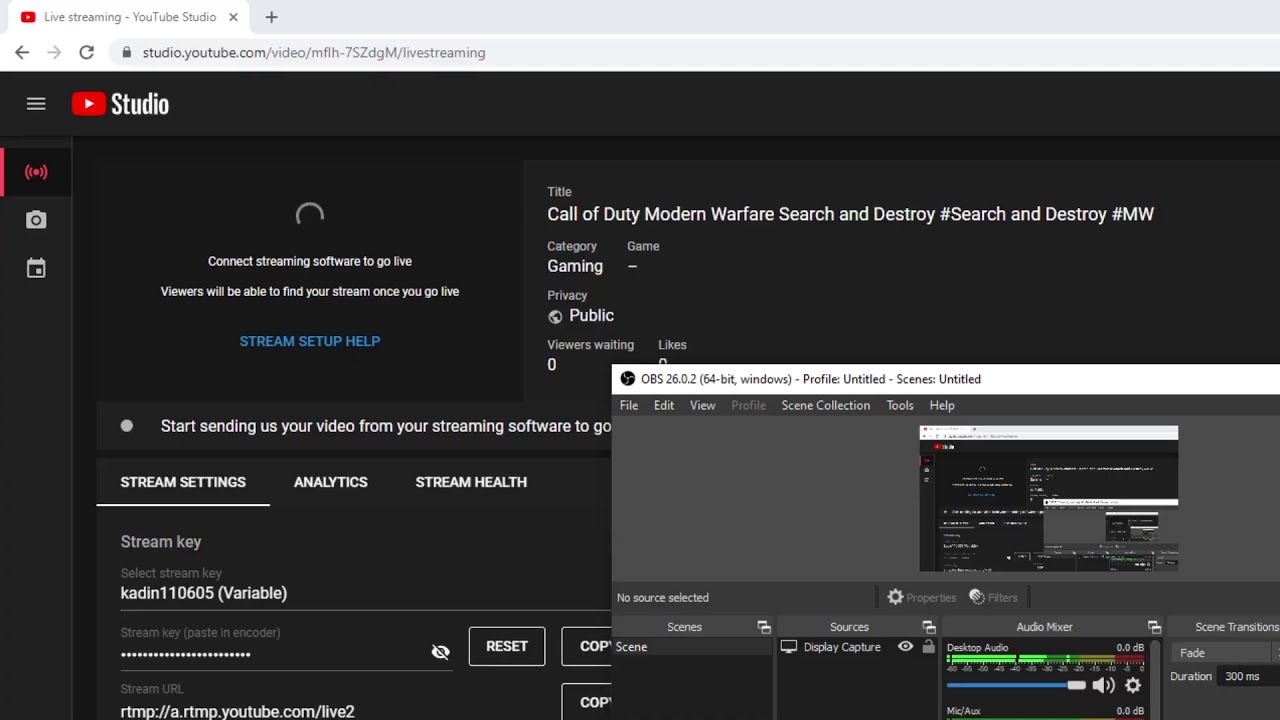Pop out the Scenes dock

click(764, 627)
